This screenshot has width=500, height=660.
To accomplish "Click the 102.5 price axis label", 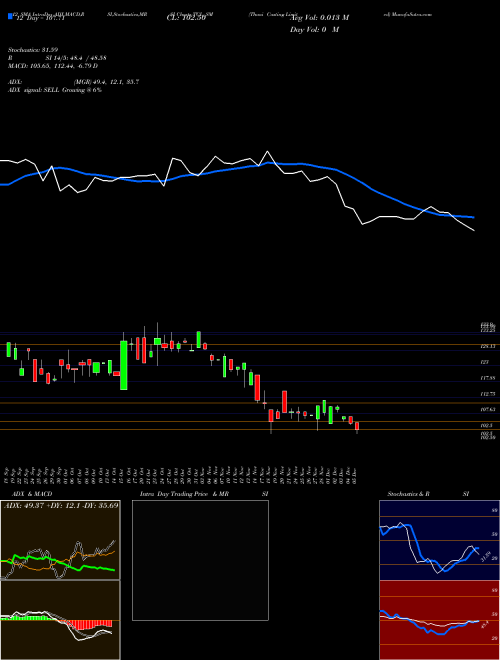I will (486, 425).
